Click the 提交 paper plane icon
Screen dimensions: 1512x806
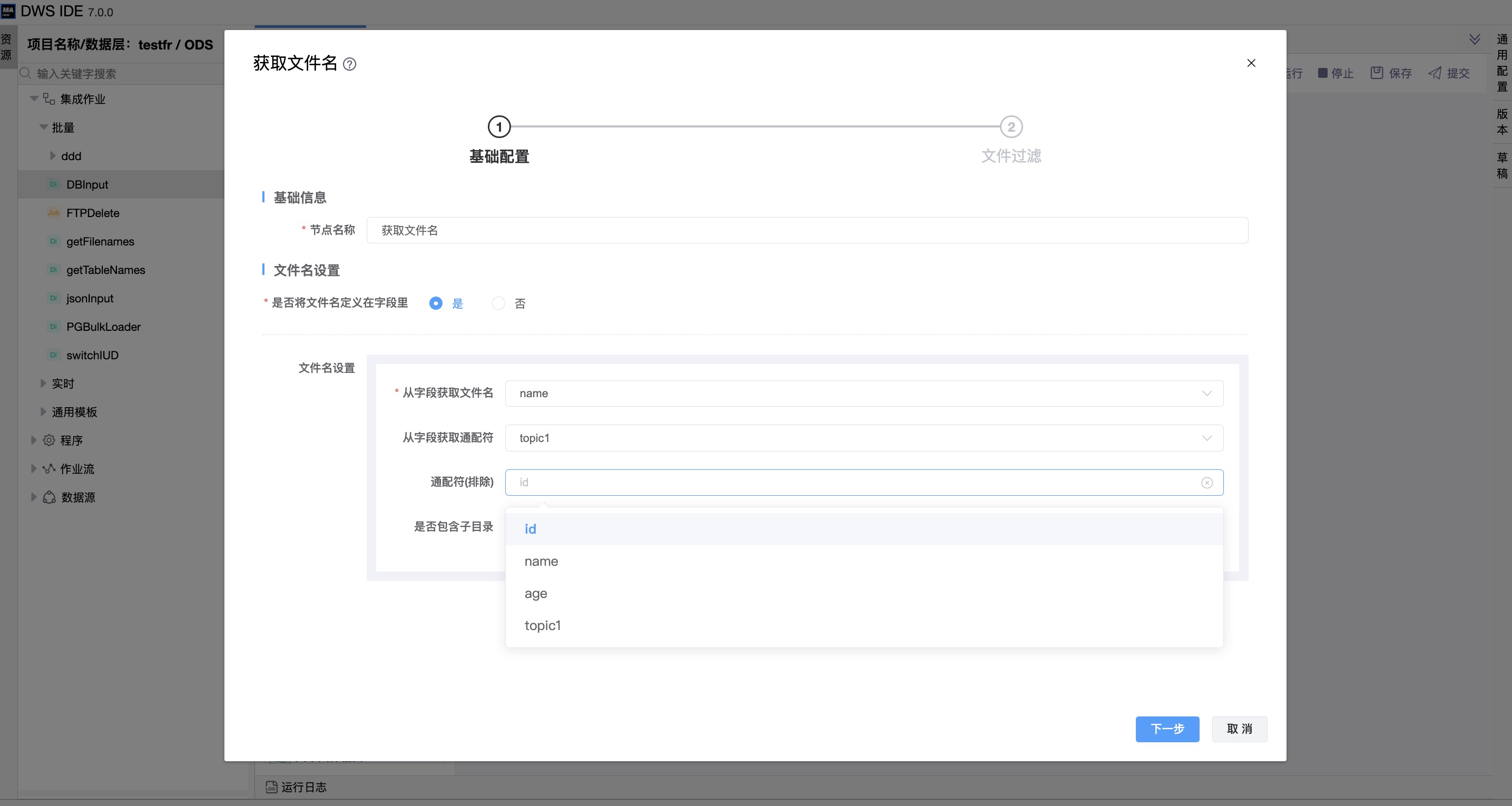coord(1435,73)
